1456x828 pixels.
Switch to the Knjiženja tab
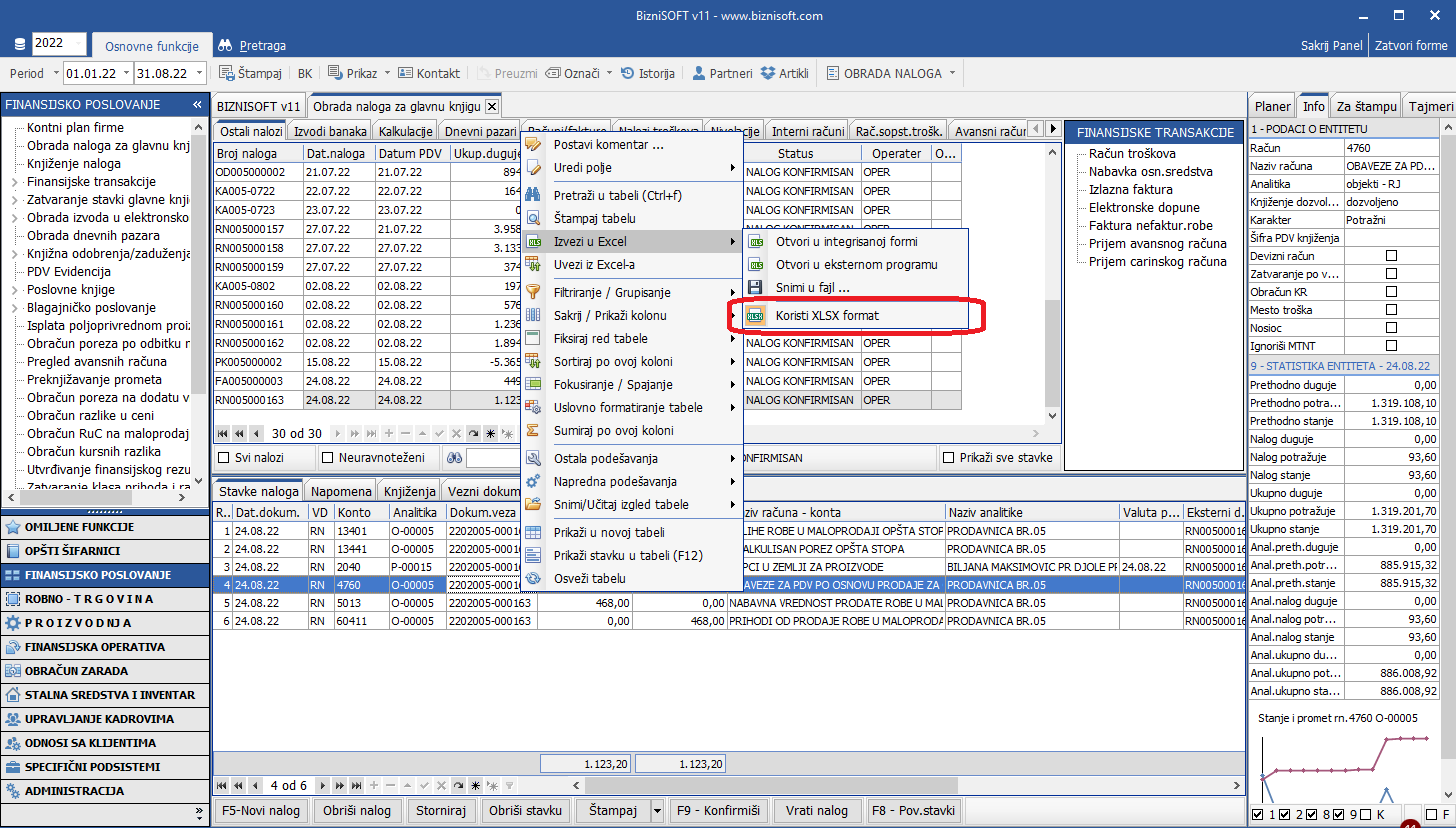(x=409, y=491)
